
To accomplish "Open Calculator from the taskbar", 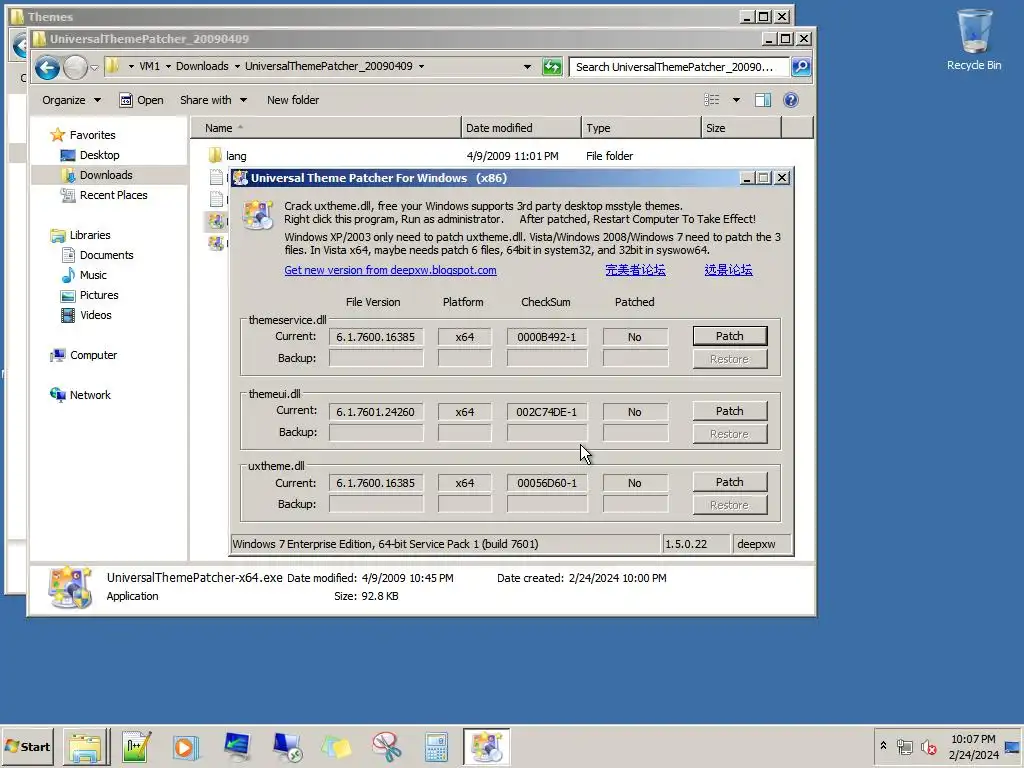I will 436,746.
